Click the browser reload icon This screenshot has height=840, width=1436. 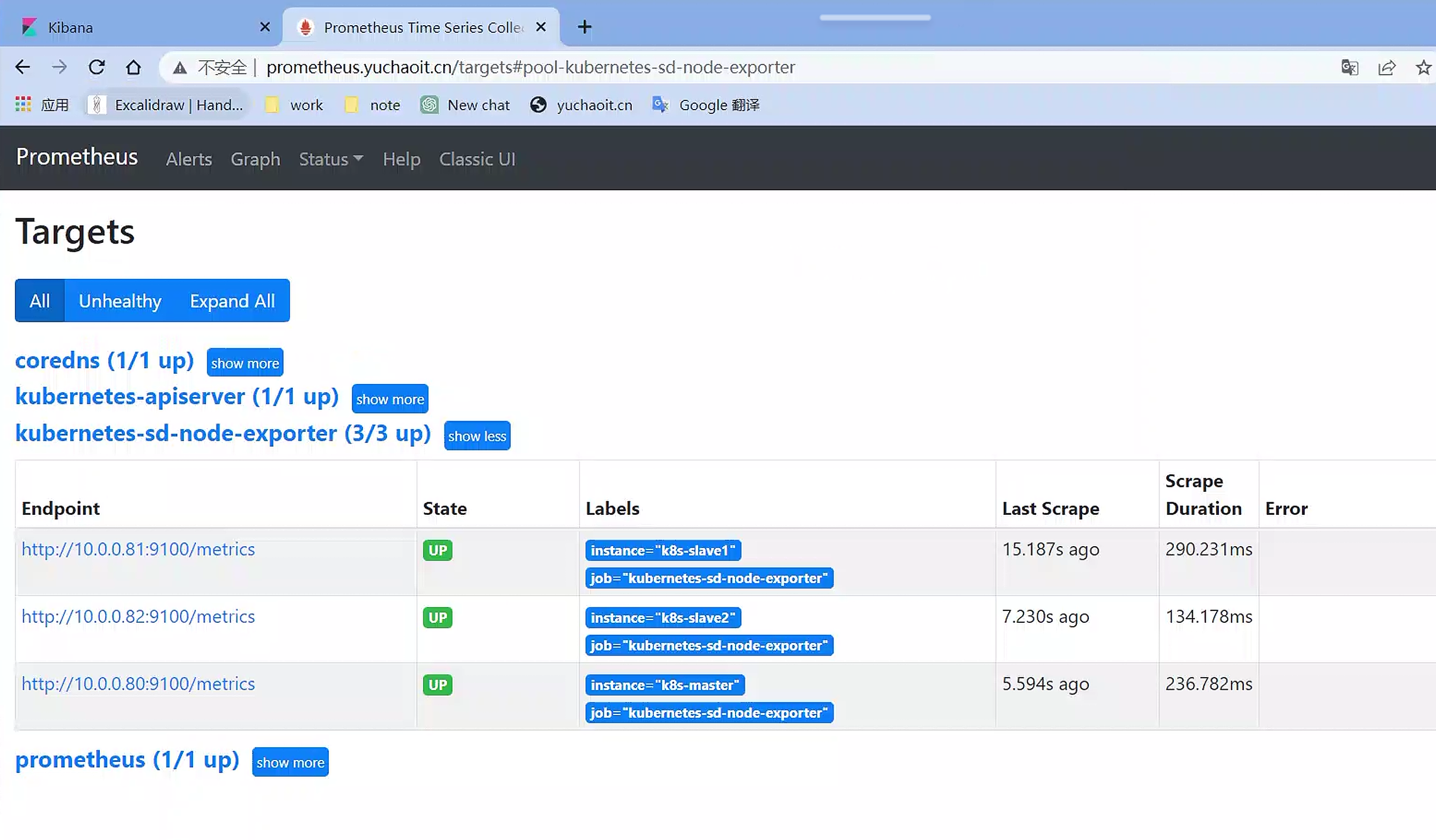pos(97,67)
